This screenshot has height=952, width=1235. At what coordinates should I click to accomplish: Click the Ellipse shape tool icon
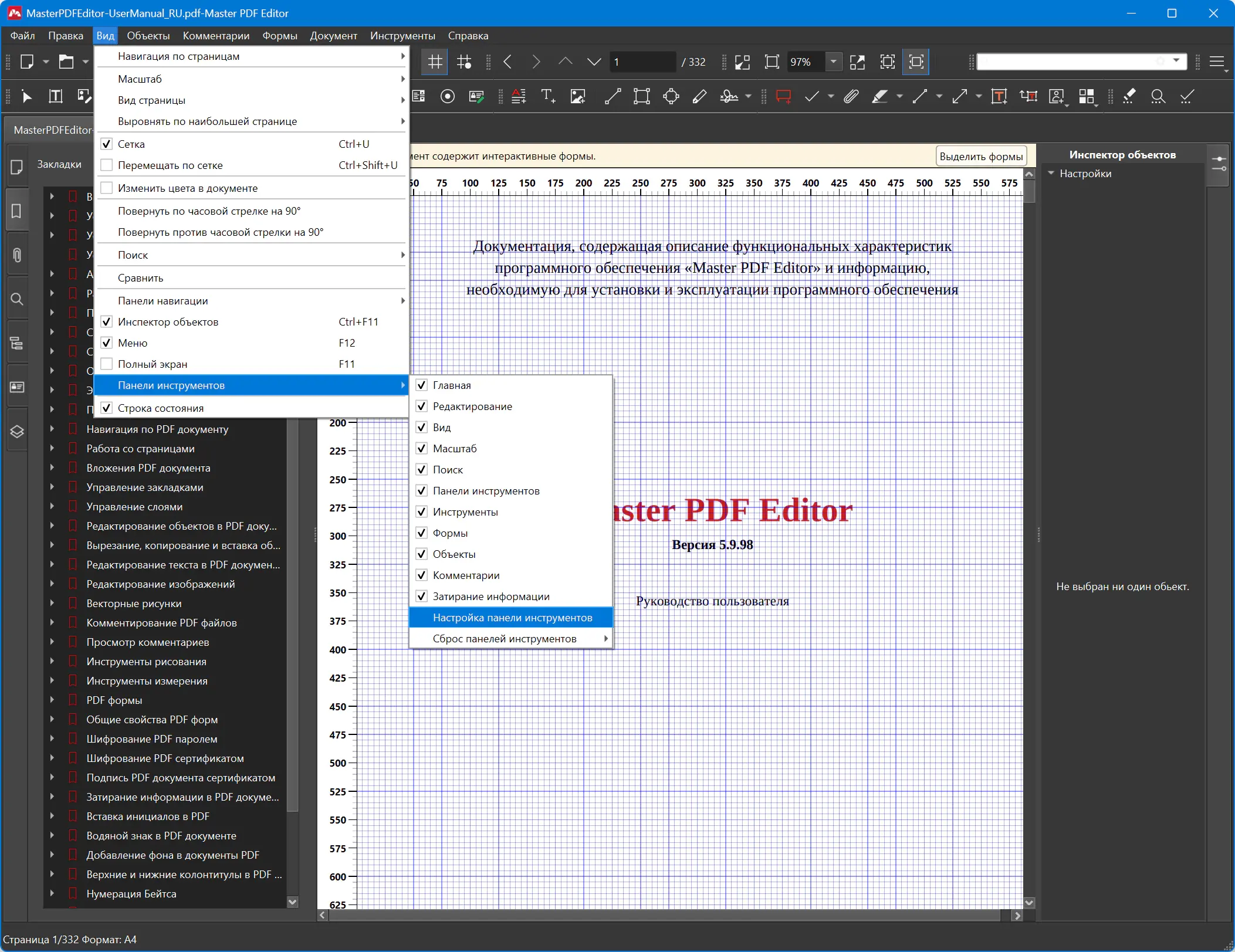[x=671, y=96]
